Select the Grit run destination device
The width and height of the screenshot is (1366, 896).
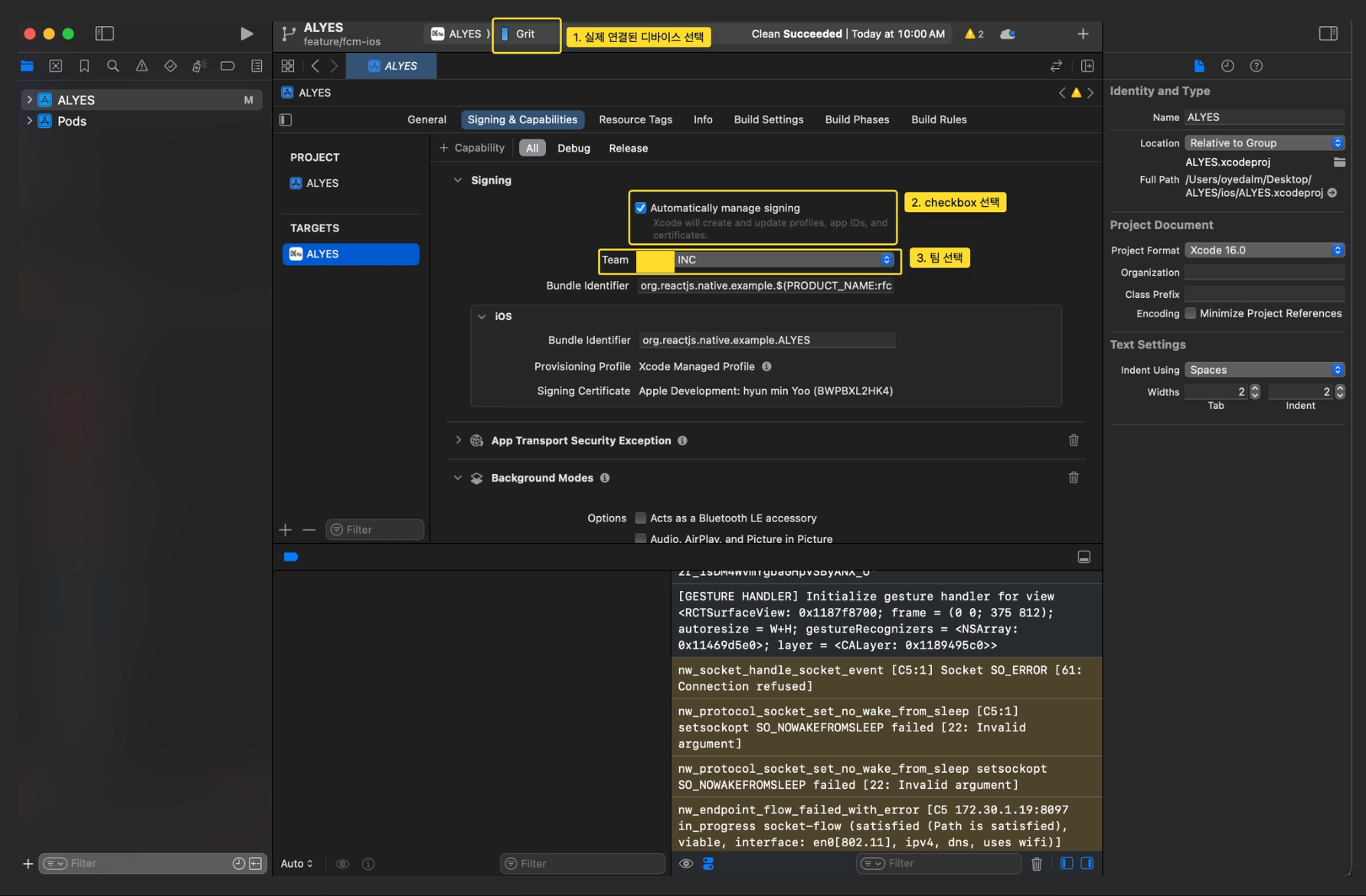tap(526, 34)
